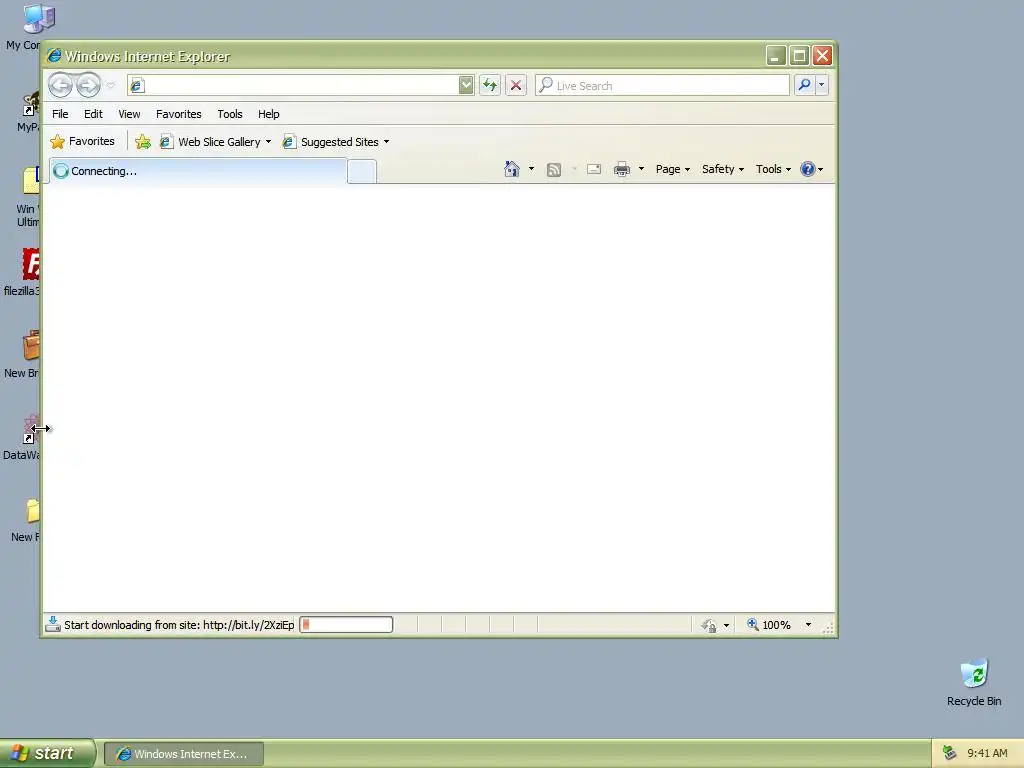Open the Favorites menu in menu bar
Viewport: 1024px width, 768px height.
179,114
